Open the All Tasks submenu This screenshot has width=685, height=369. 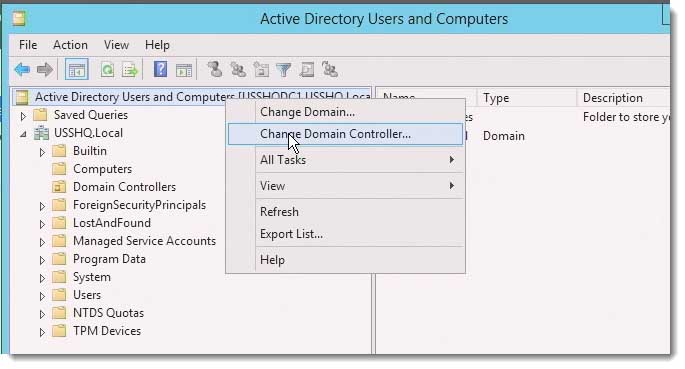[x=345, y=160]
